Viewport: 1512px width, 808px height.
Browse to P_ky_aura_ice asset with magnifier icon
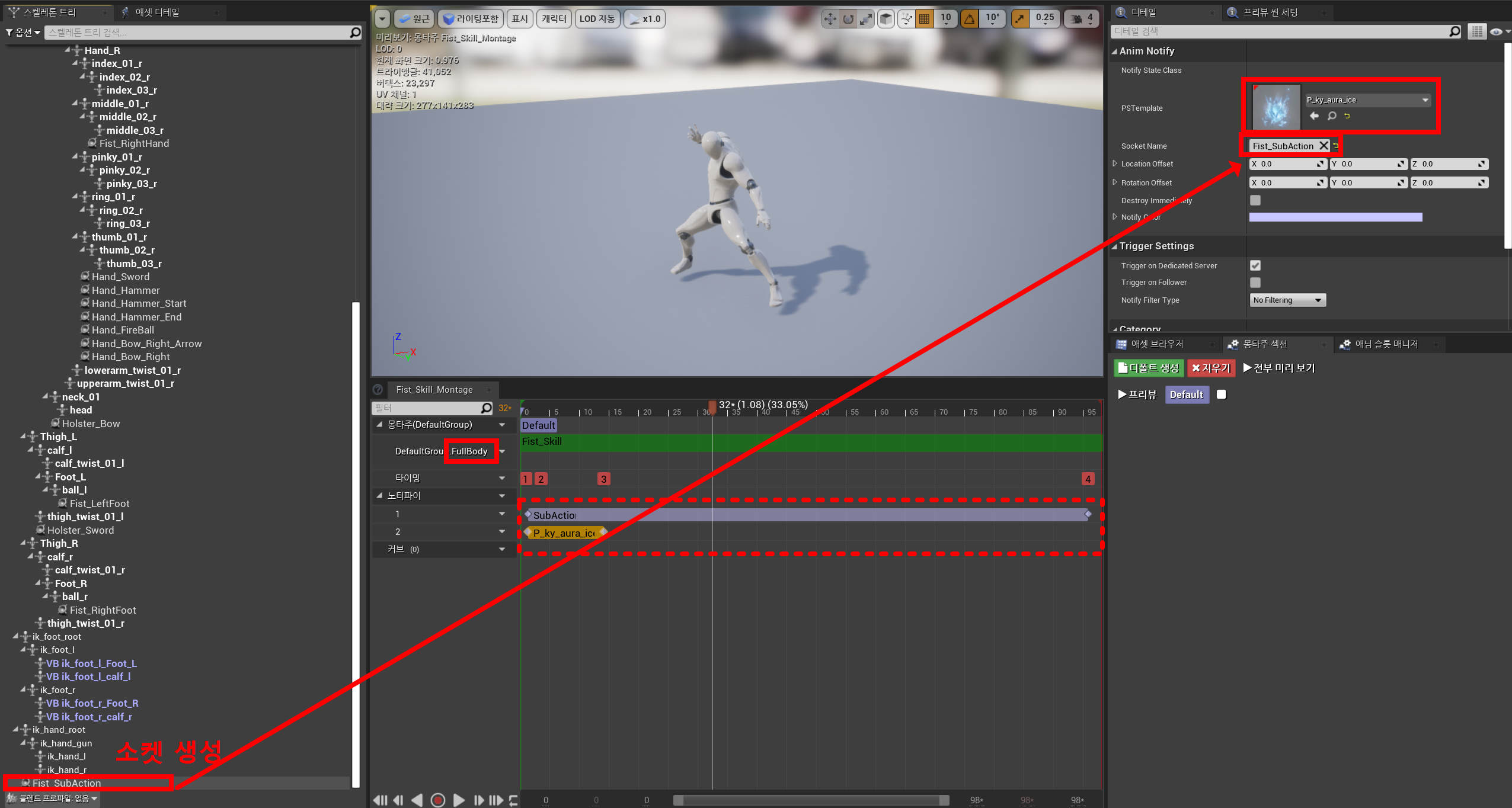(x=1331, y=116)
